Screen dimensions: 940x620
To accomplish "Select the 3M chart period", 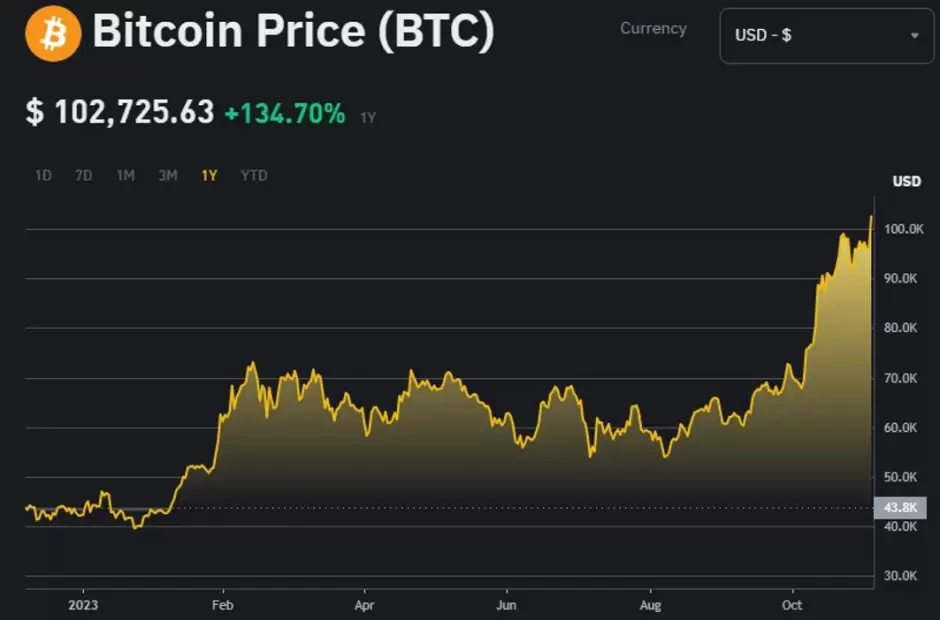I will pyautogui.click(x=167, y=176).
